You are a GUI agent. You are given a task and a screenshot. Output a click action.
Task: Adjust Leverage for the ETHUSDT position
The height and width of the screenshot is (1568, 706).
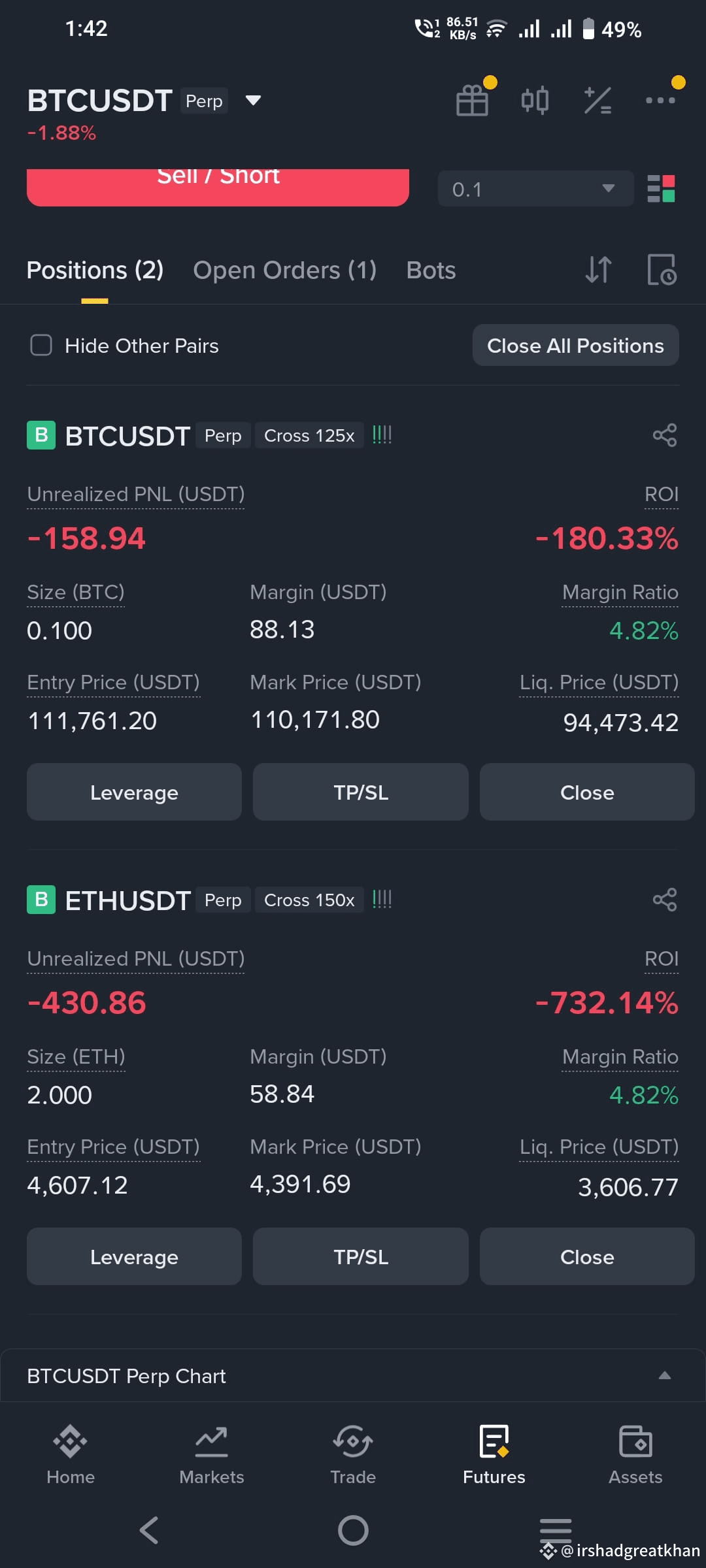coord(134,1256)
